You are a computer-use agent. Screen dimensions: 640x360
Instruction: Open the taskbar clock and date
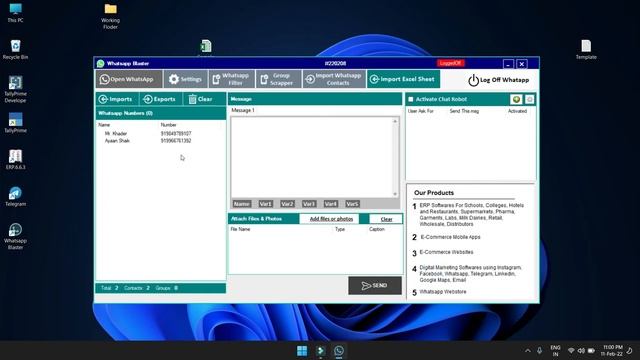point(612,351)
